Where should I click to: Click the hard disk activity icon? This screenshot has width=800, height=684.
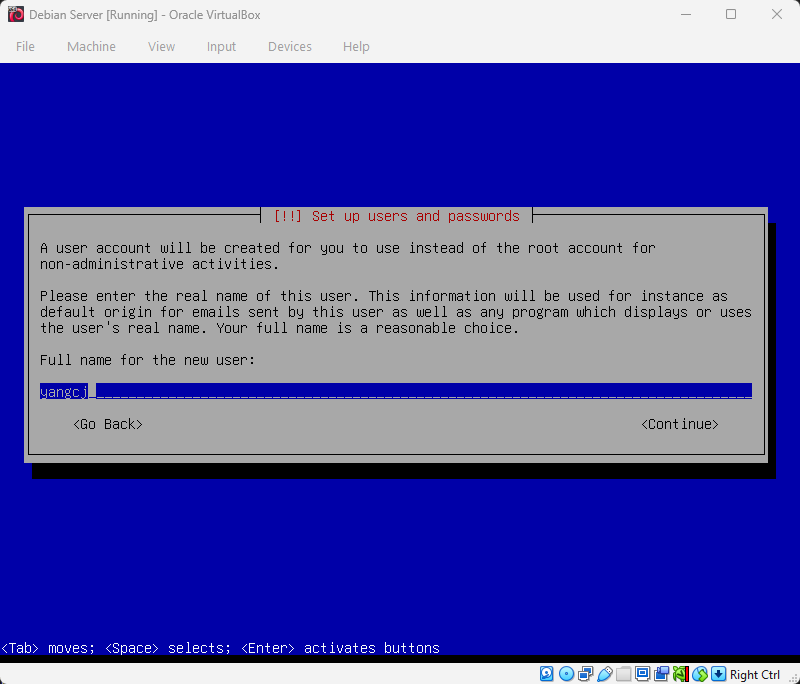tap(547, 673)
